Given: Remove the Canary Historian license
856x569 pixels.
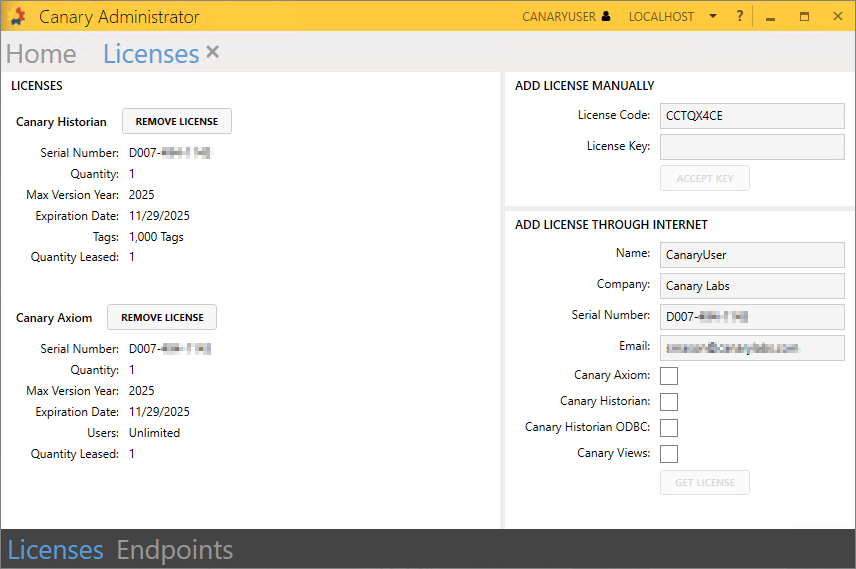Looking at the screenshot, I should click(x=177, y=121).
